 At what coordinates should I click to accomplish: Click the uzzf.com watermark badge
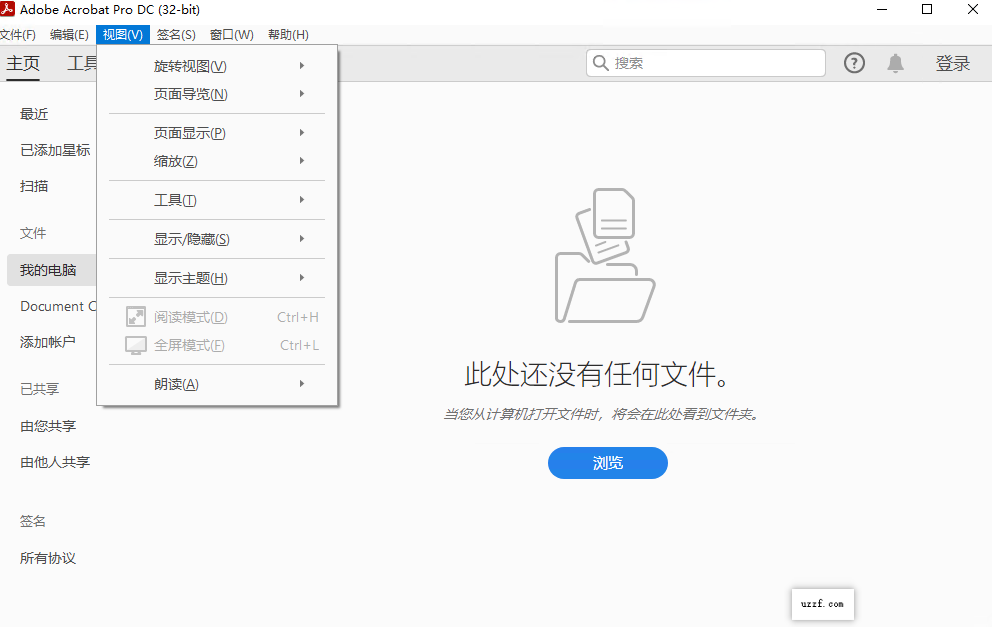[x=822, y=604]
